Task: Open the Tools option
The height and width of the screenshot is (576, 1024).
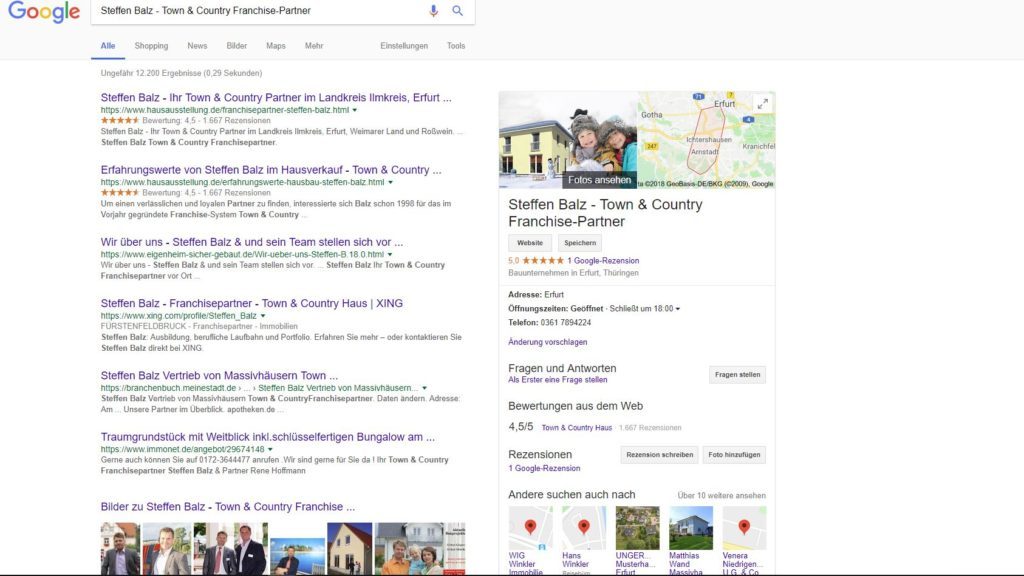Action: [456, 46]
